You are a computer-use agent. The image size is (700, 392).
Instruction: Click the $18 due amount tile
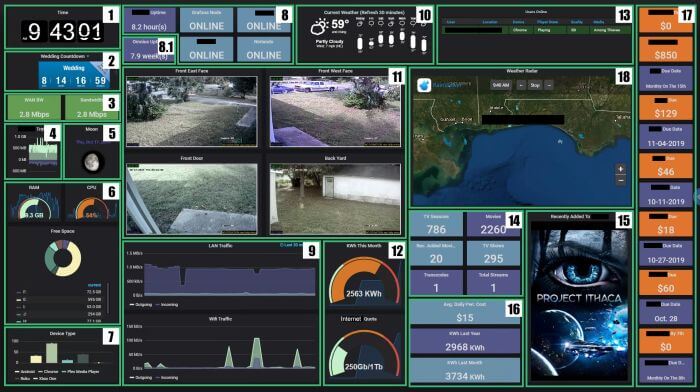666,224
